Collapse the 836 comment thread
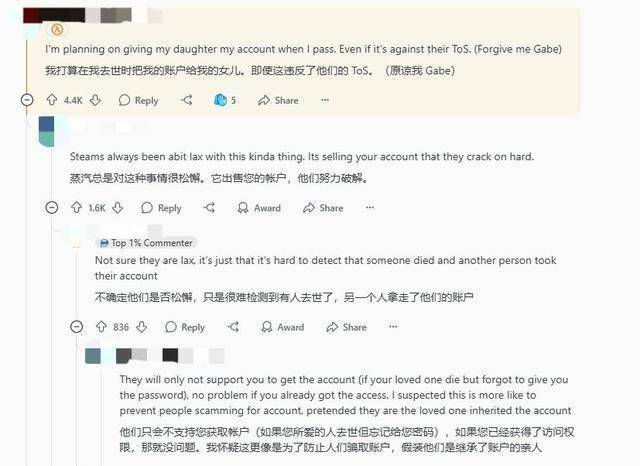Viewport: 640px width, 466px height. 76,327
